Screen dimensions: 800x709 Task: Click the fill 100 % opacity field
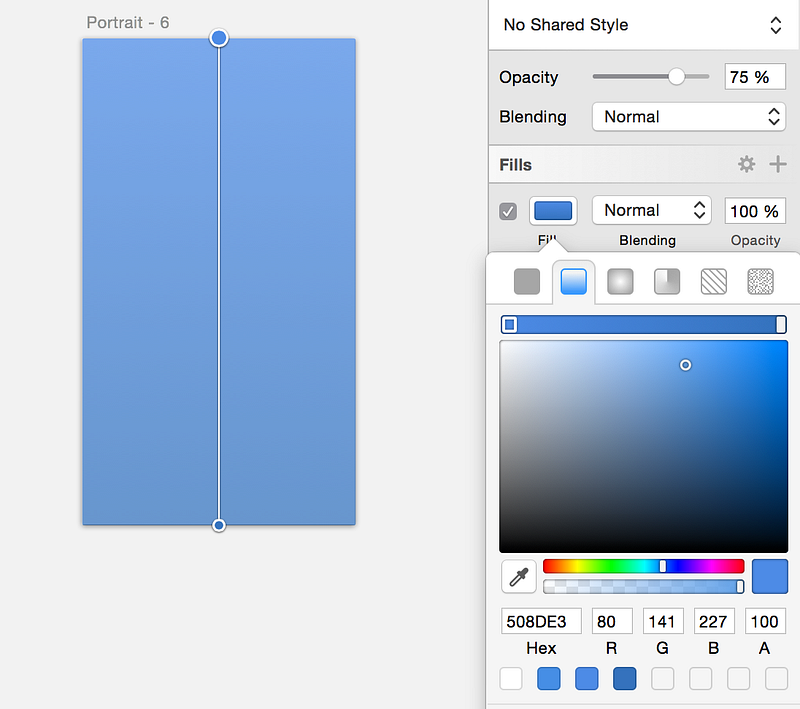click(755, 211)
